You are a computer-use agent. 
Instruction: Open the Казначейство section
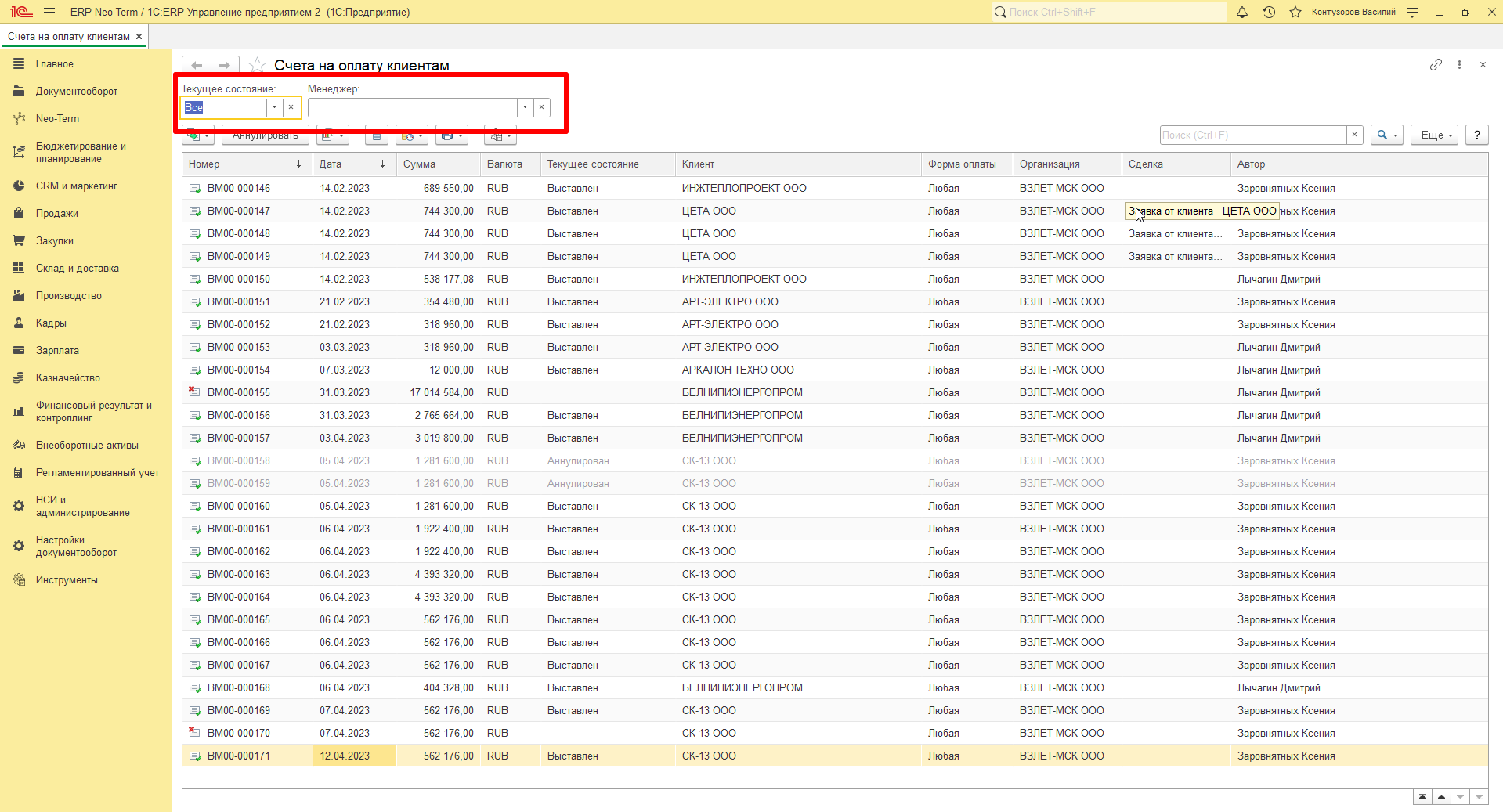pyautogui.click(x=67, y=377)
